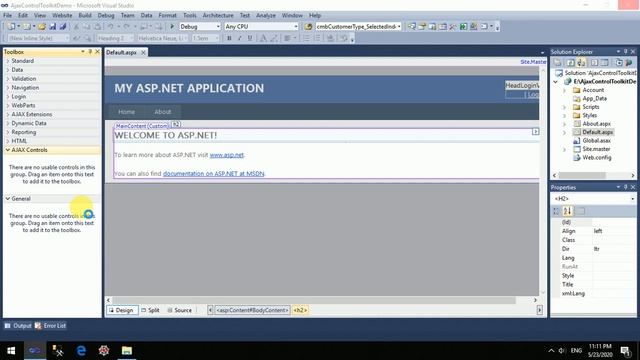
Task: Click the Save All icon
Action: coord(63,27)
